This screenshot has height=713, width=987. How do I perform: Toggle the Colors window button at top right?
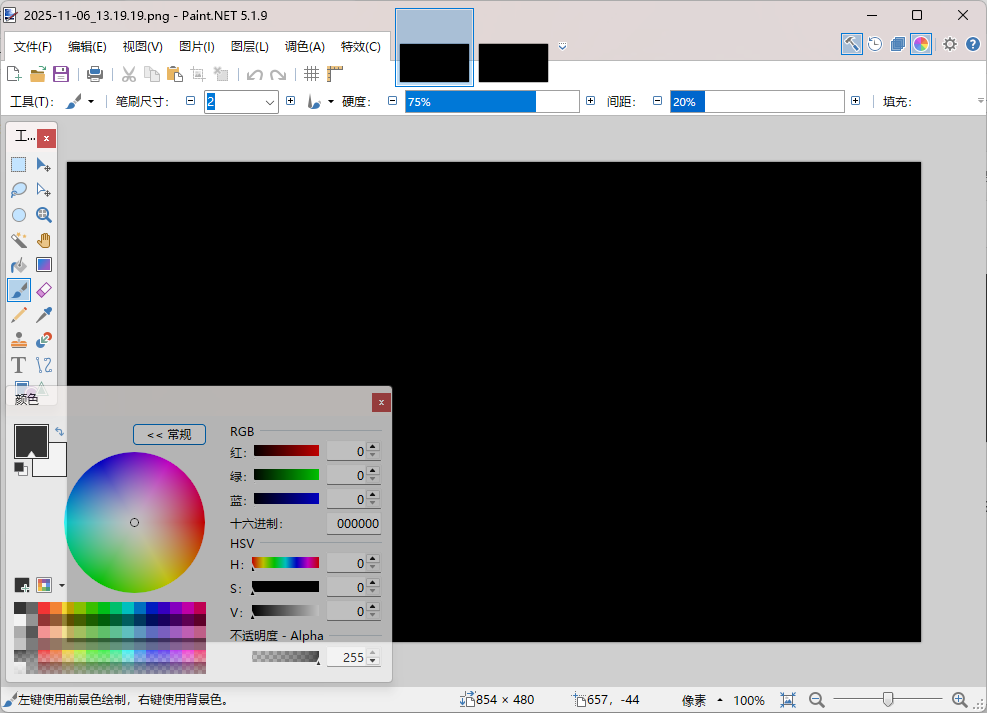point(921,44)
